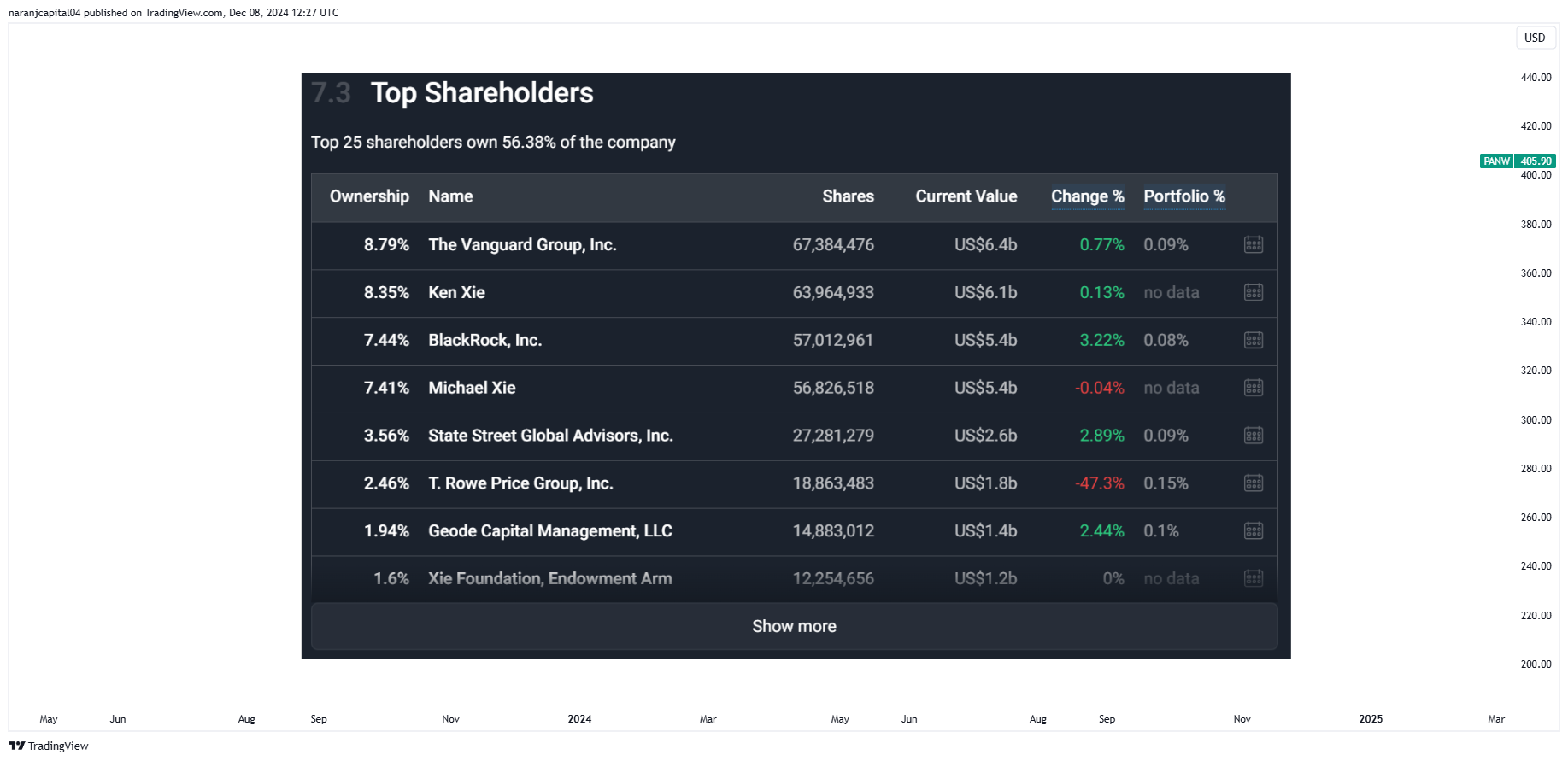Click the 27,281,279 shares value
The image size is (1568, 761).
[833, 436]
